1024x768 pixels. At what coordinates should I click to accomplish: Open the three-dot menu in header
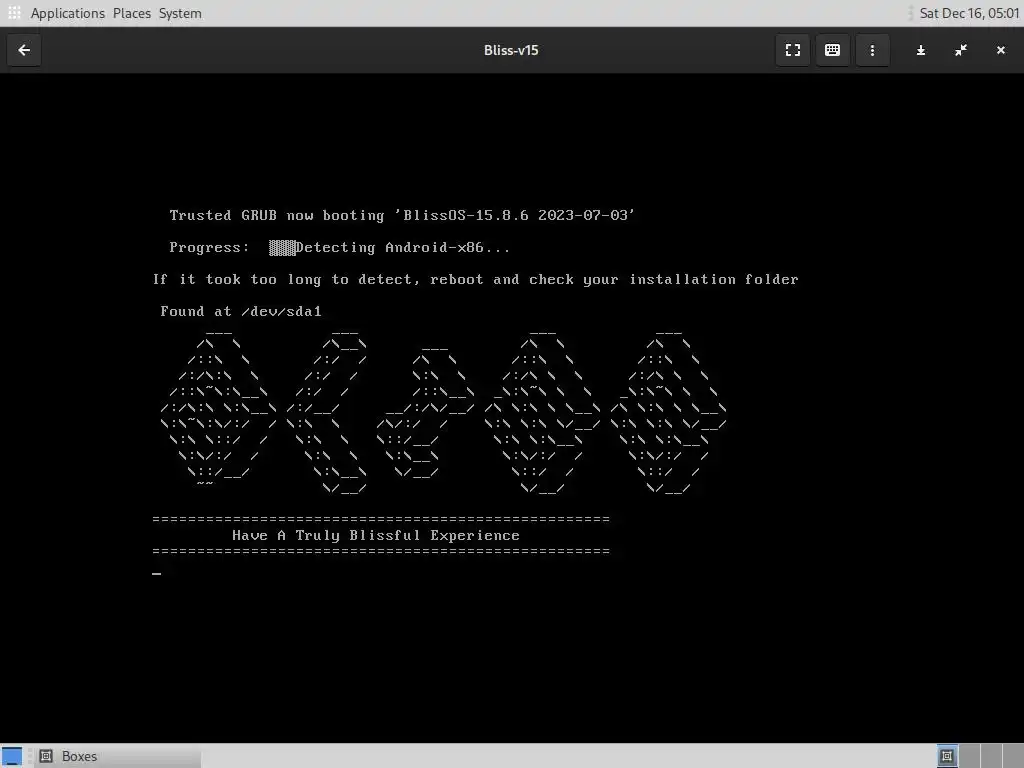[872, 50]
